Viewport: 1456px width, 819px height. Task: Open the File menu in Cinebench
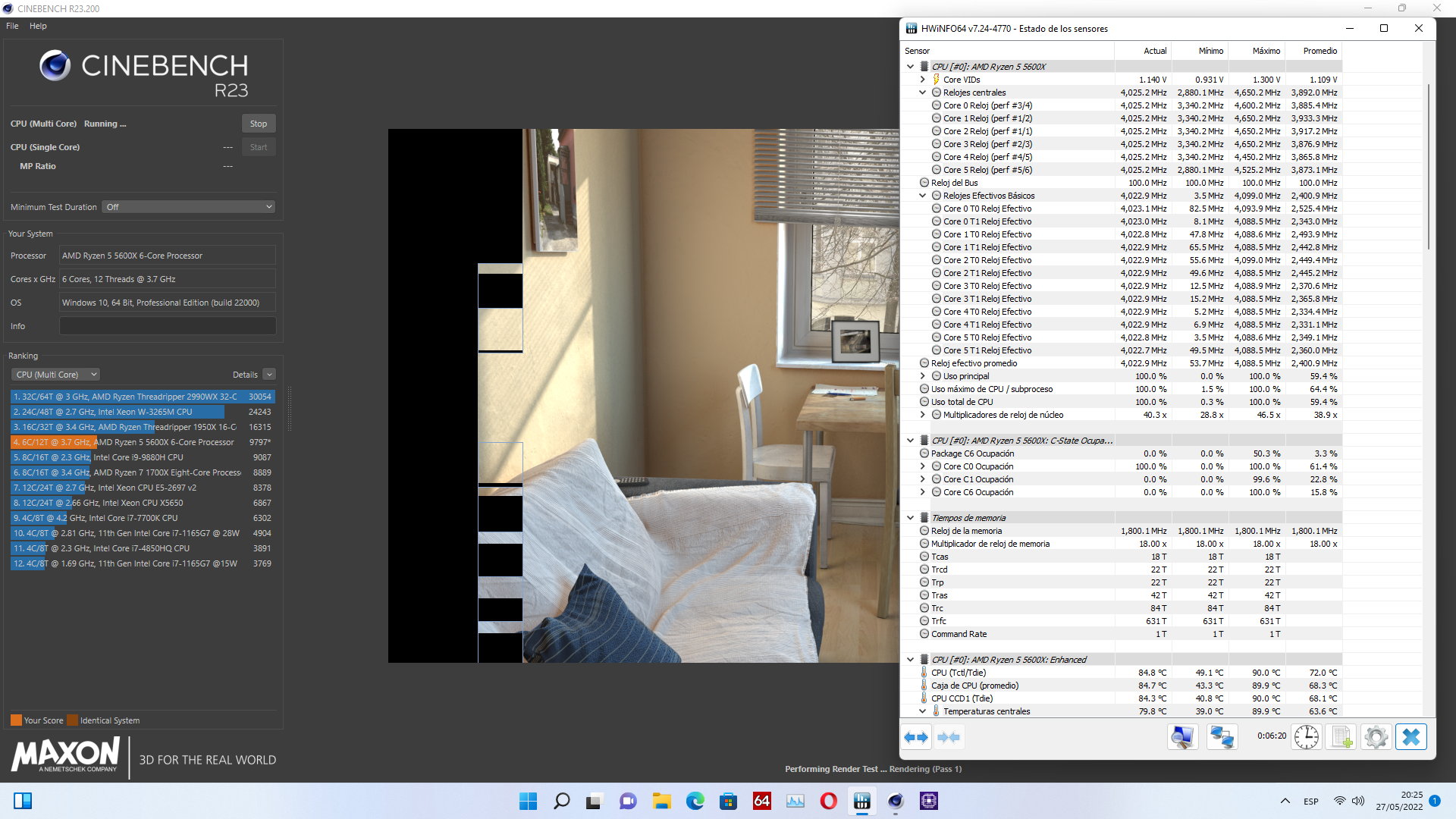click(12, 26)
